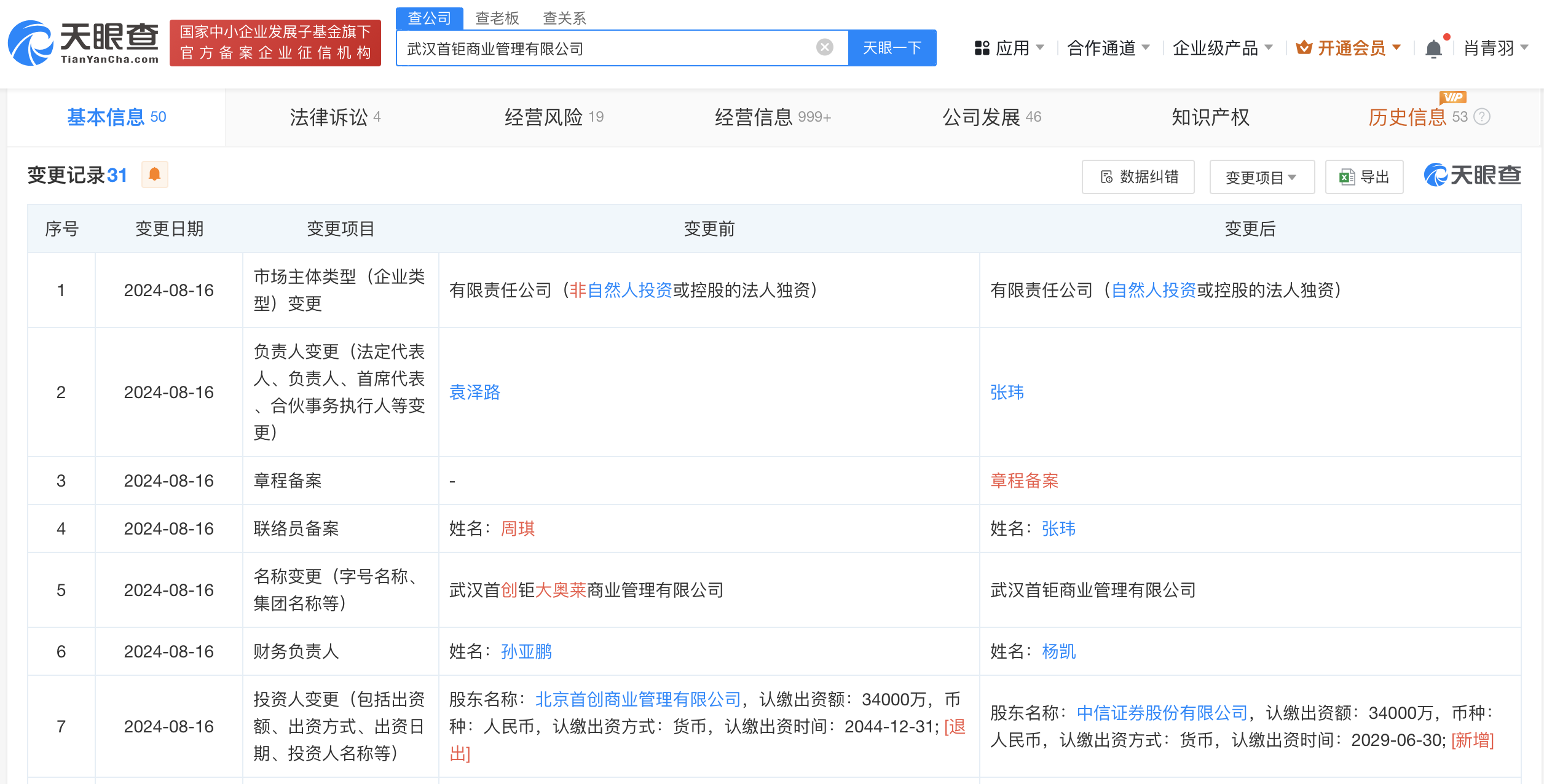1544x784 pixels.
Task: Open the 法律诉讼 tab
Action: (328, 117)
